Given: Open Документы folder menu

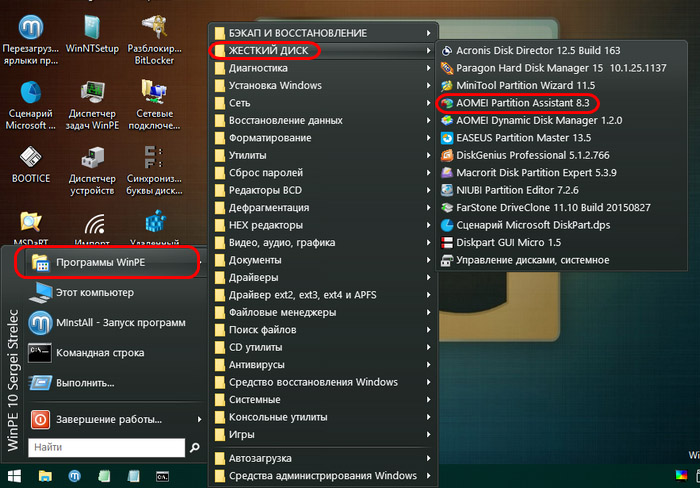Looking at the screenshot, I should [323, 260].
